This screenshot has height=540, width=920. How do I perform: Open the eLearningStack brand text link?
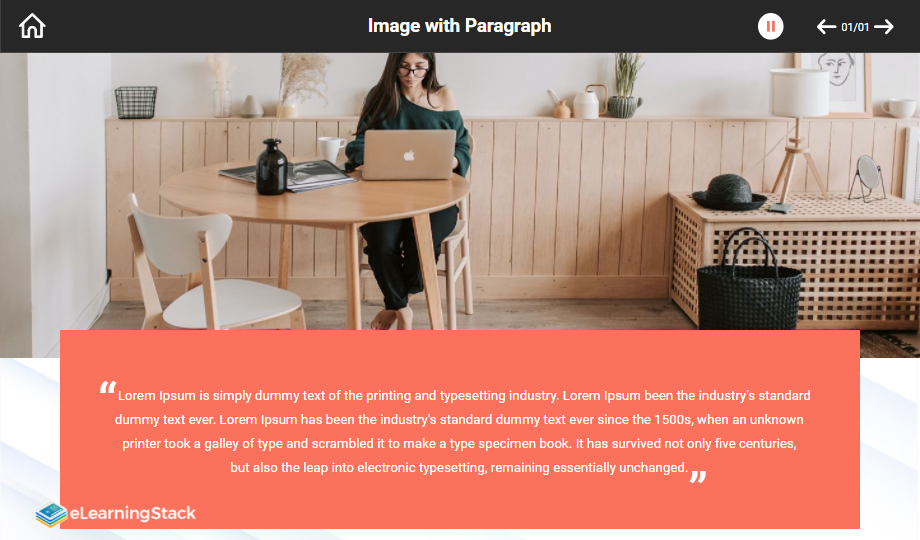tap(133, 513)
